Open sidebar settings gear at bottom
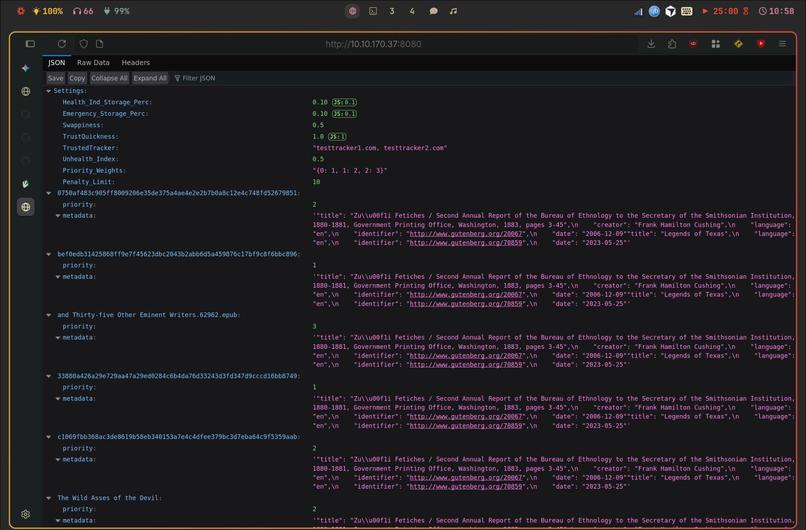806x530 pixels. (x=26, y=514)
